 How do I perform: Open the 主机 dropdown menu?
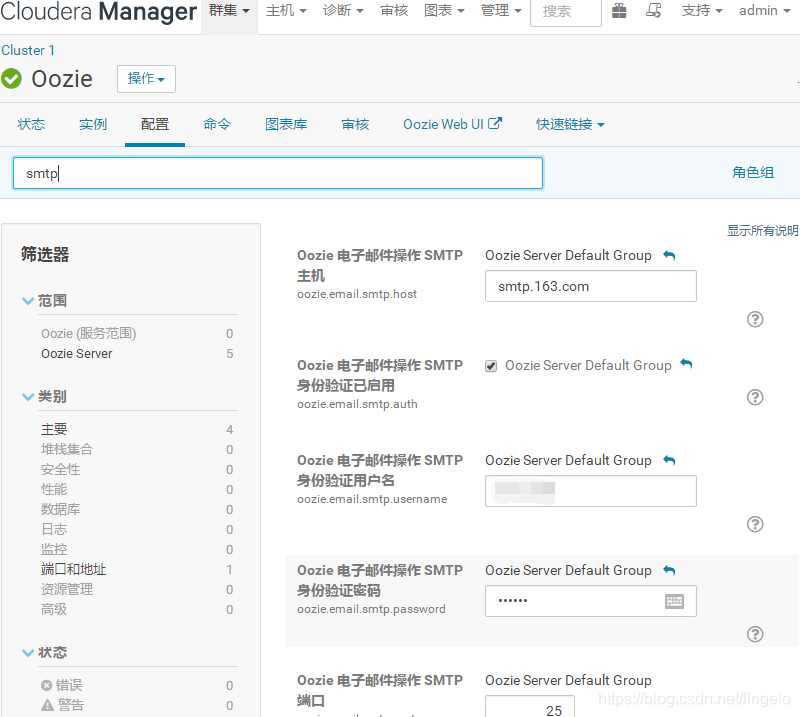pyautogui.click(x=286, y=11)
